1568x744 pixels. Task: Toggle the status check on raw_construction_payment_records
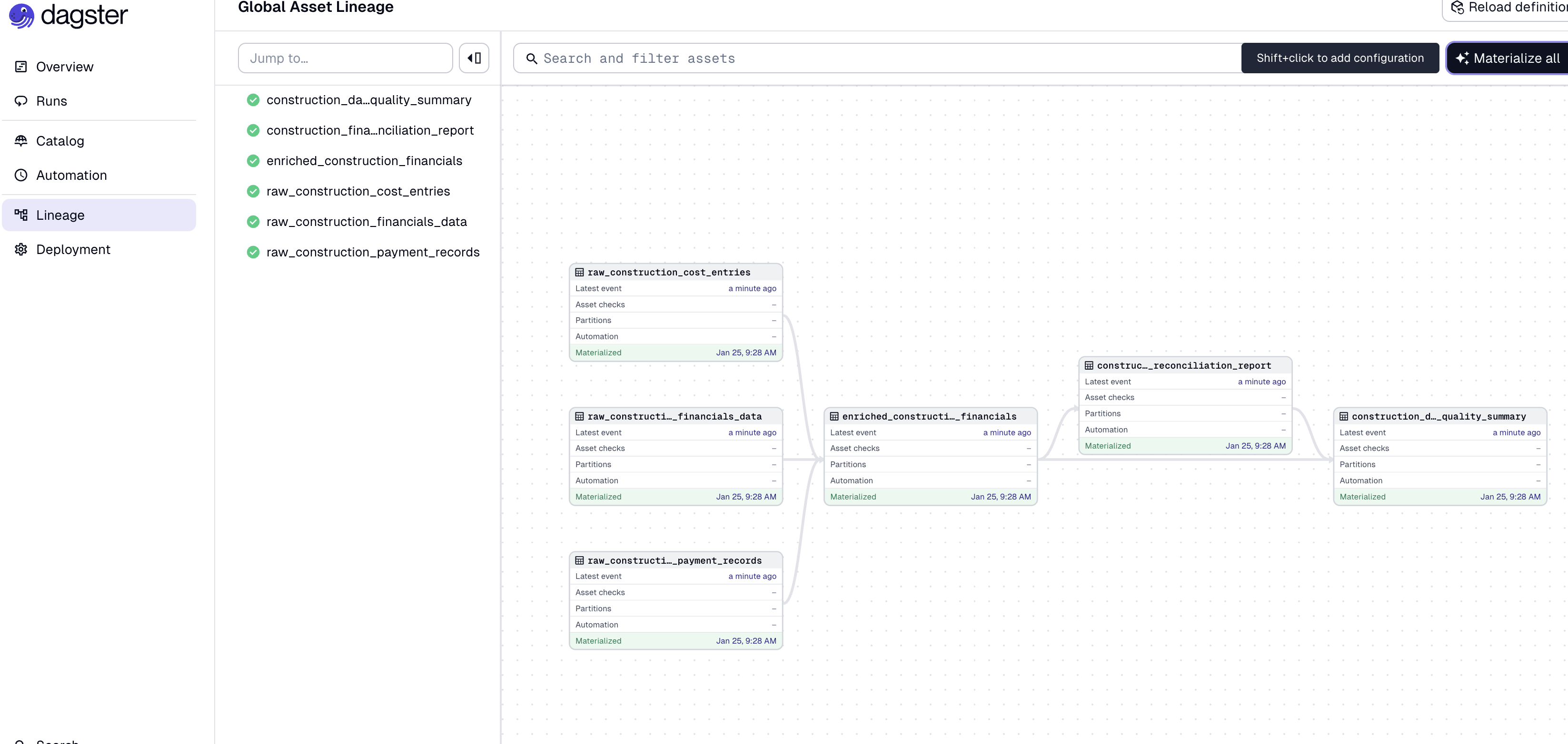pos(253,251)
